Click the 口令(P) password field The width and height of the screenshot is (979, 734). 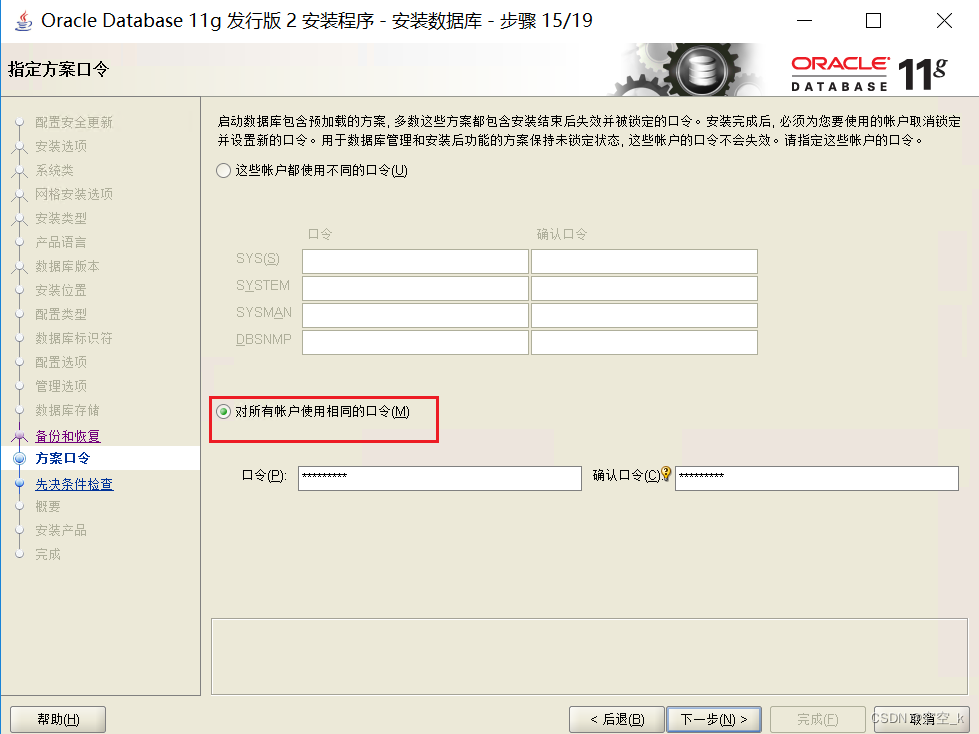click(x=440, y=478)
